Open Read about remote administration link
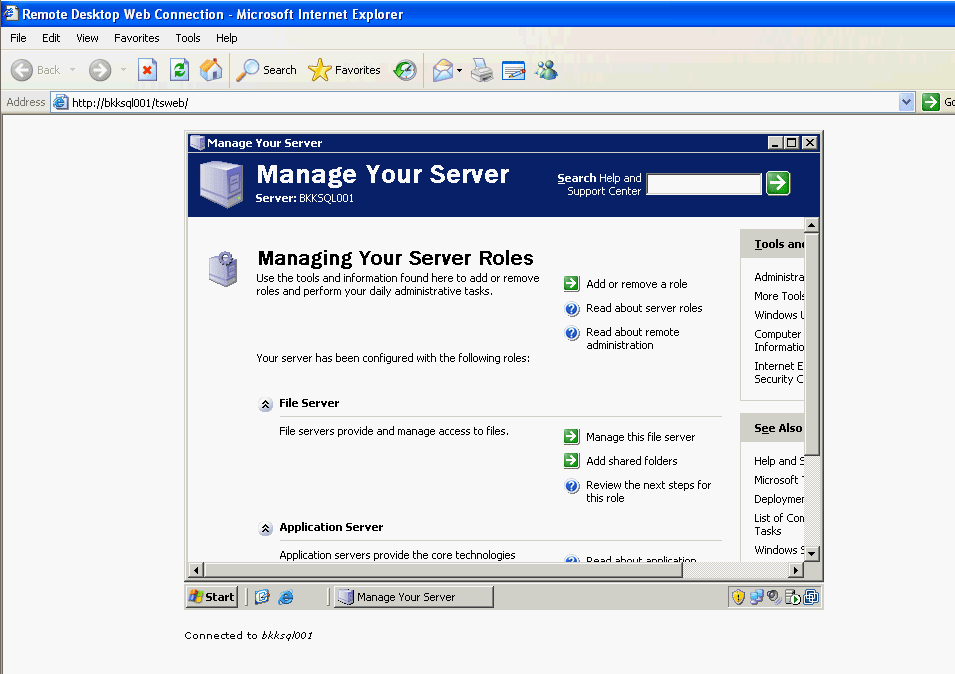 tap(632, 339)
